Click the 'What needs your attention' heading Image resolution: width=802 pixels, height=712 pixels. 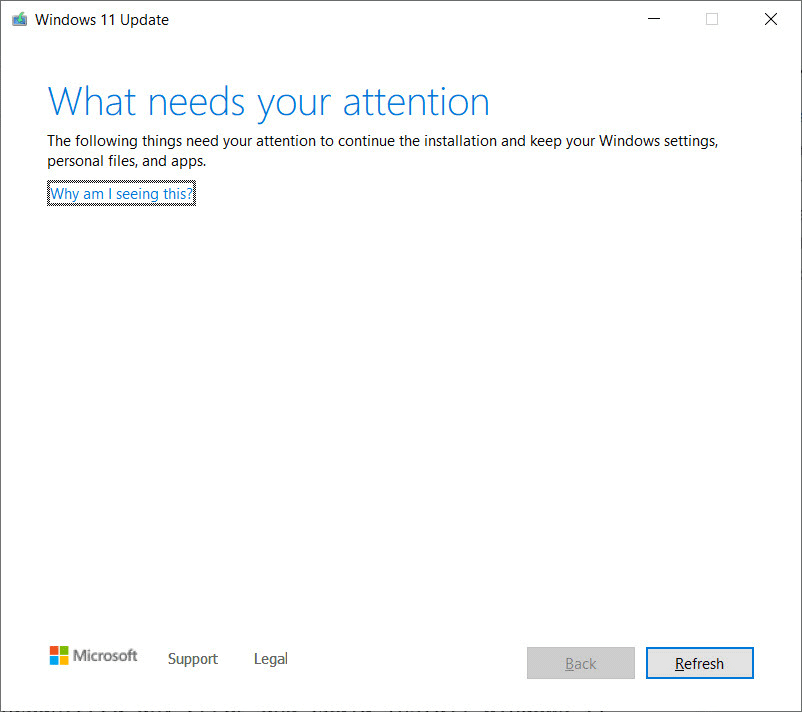tap(269, 103)
